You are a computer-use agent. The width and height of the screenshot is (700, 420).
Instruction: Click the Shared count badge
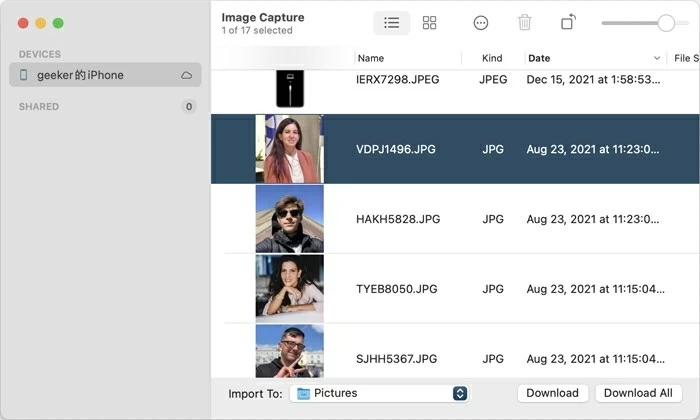point(188,106)
